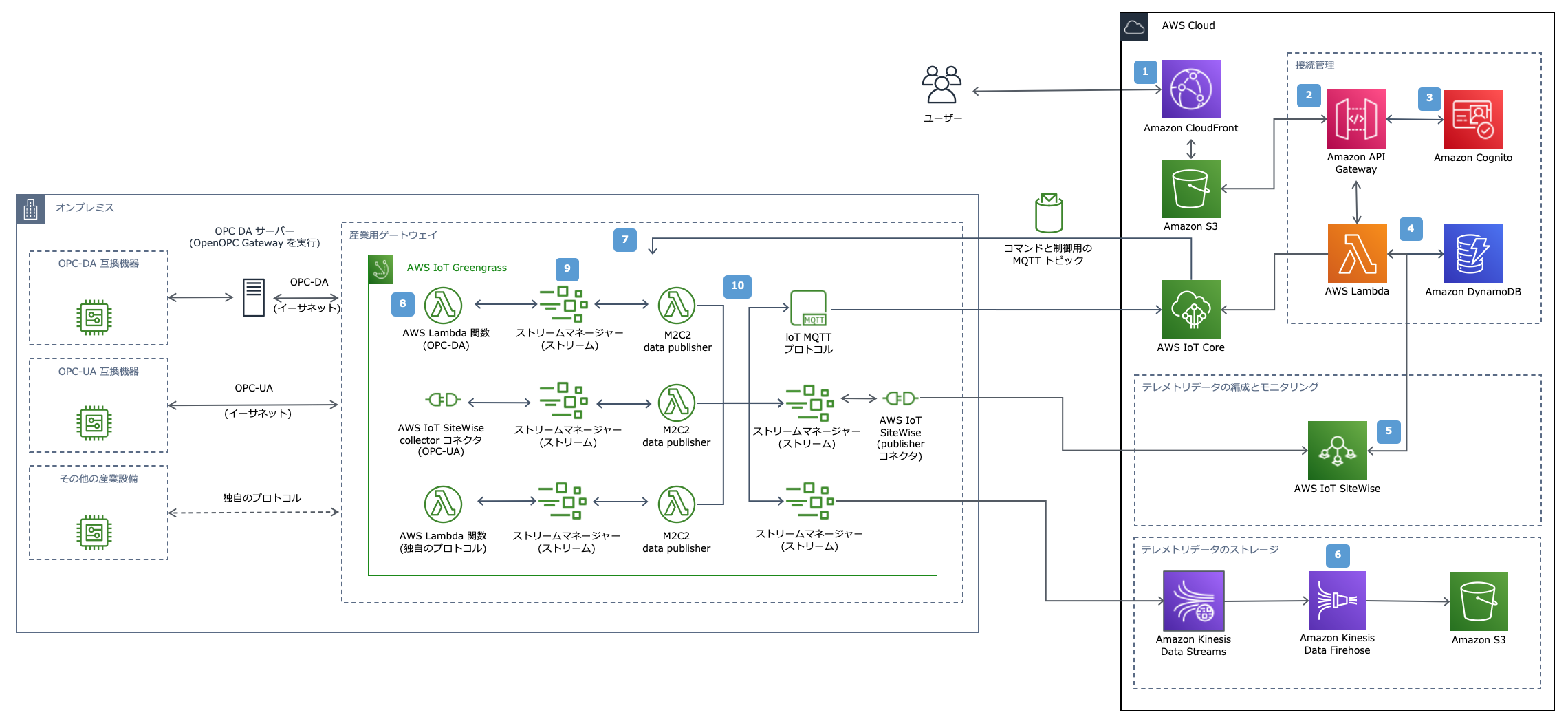
Task: Click the OPC-DA 互換機器 box title
Action: tap(98, 264)
